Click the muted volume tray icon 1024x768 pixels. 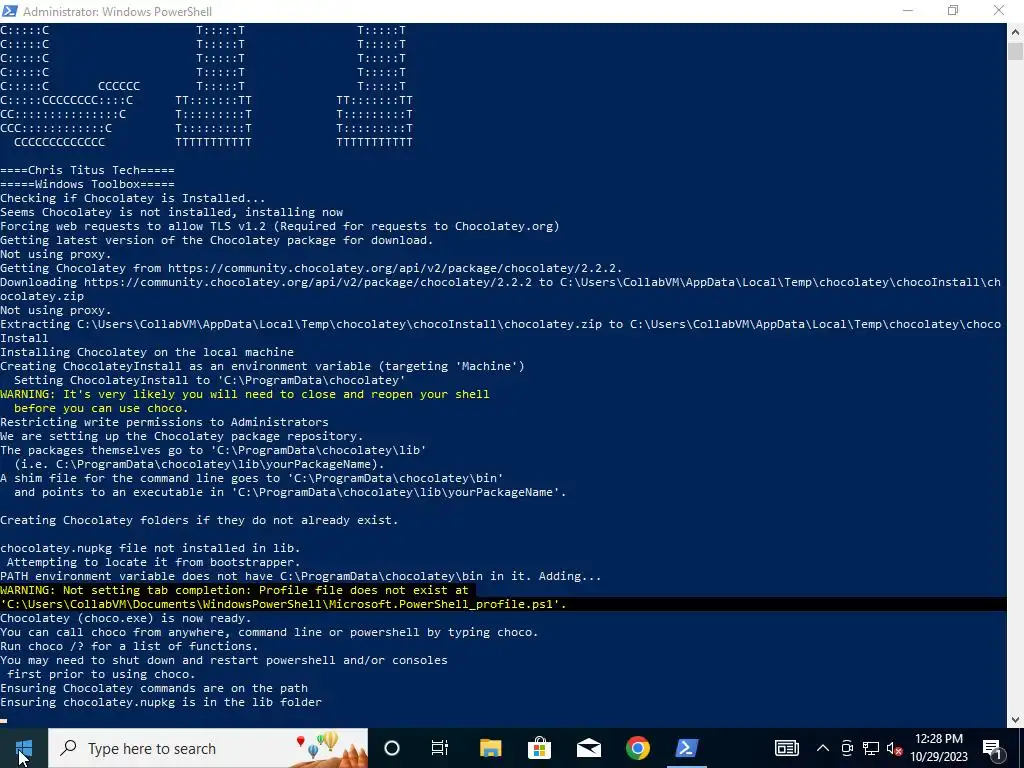point(894,748)
